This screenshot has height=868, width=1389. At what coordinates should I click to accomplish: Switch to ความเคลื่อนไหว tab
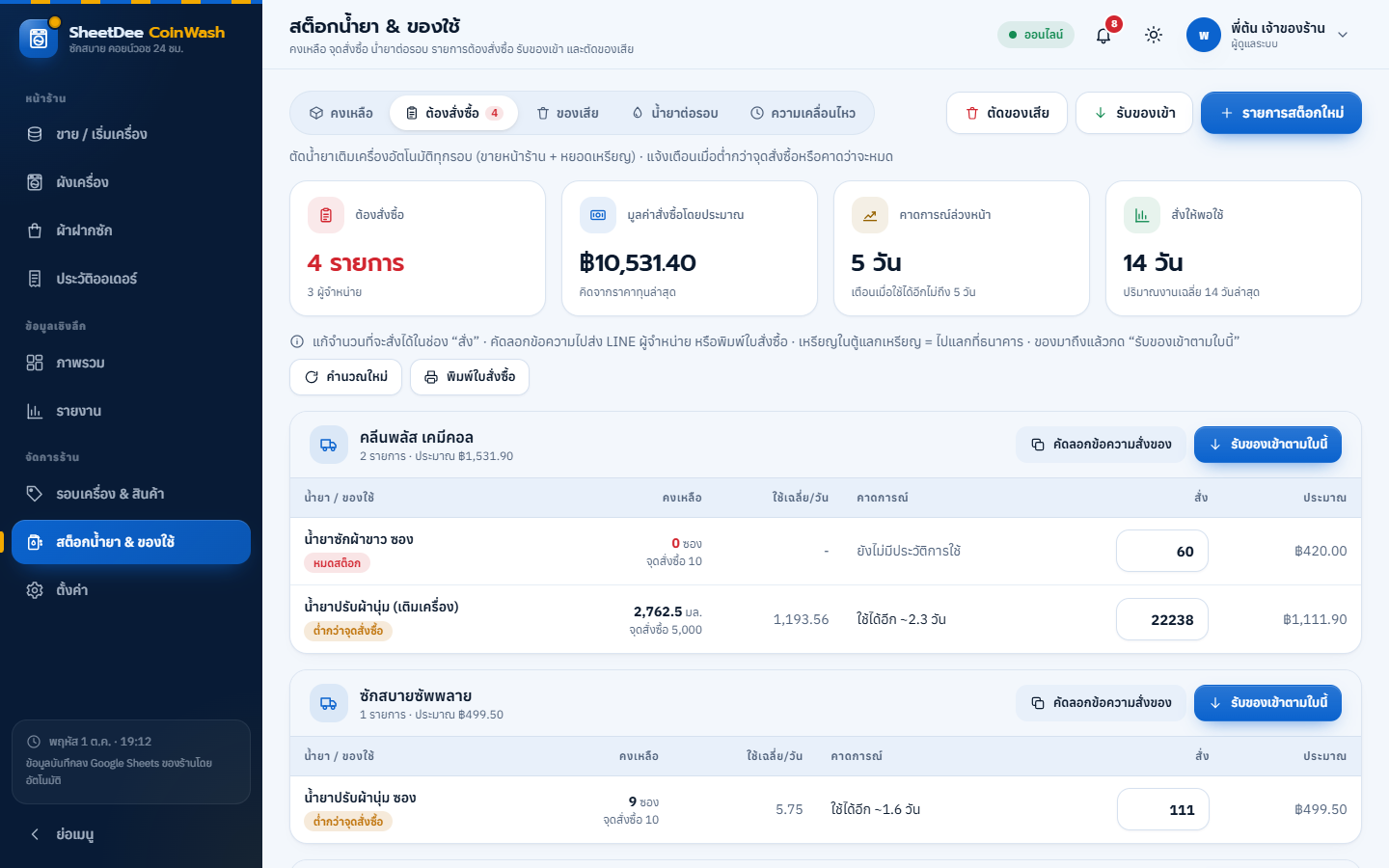click(x=803, y=113)
